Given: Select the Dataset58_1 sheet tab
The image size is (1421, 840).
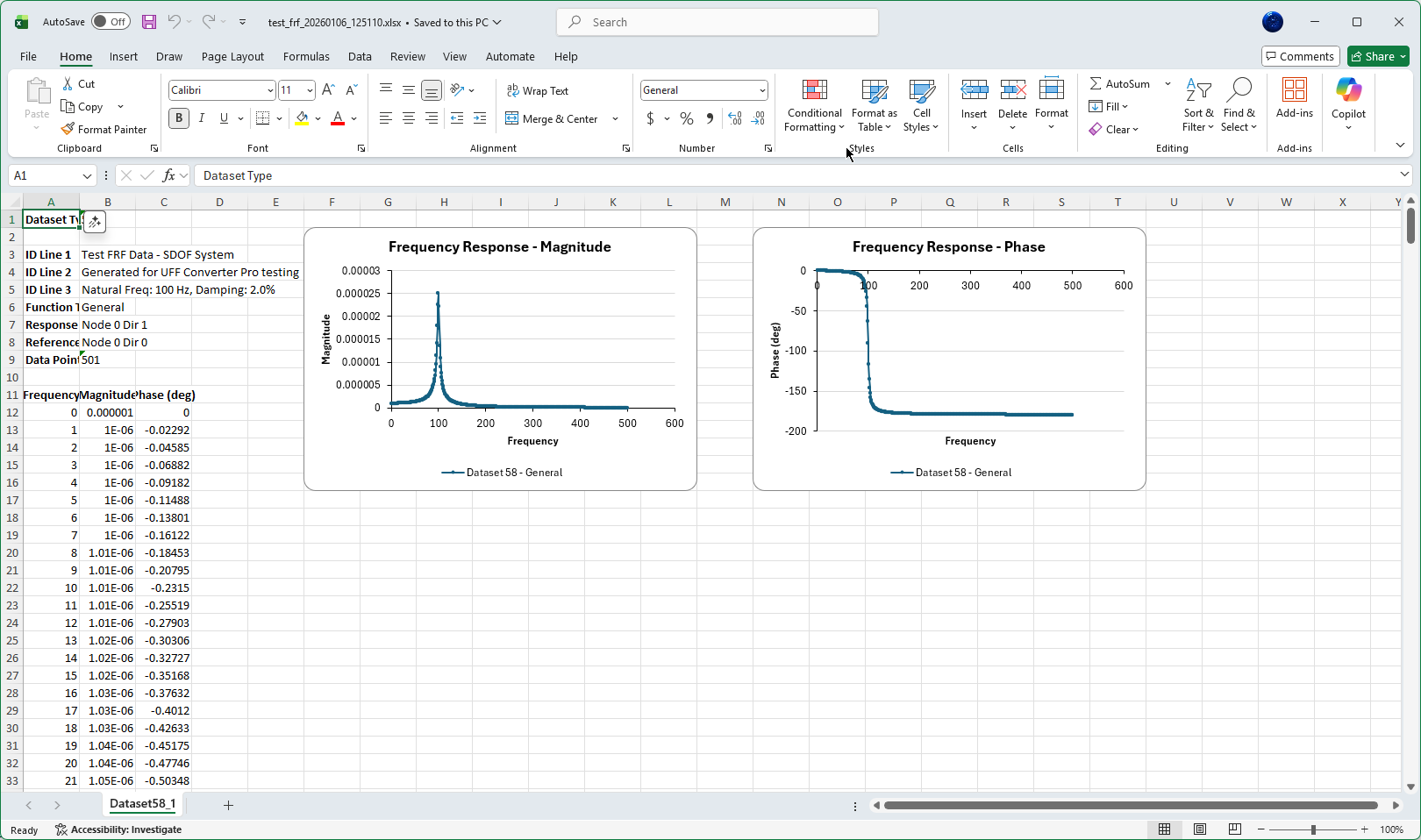Looking at the screenshot, I should 142,804.
